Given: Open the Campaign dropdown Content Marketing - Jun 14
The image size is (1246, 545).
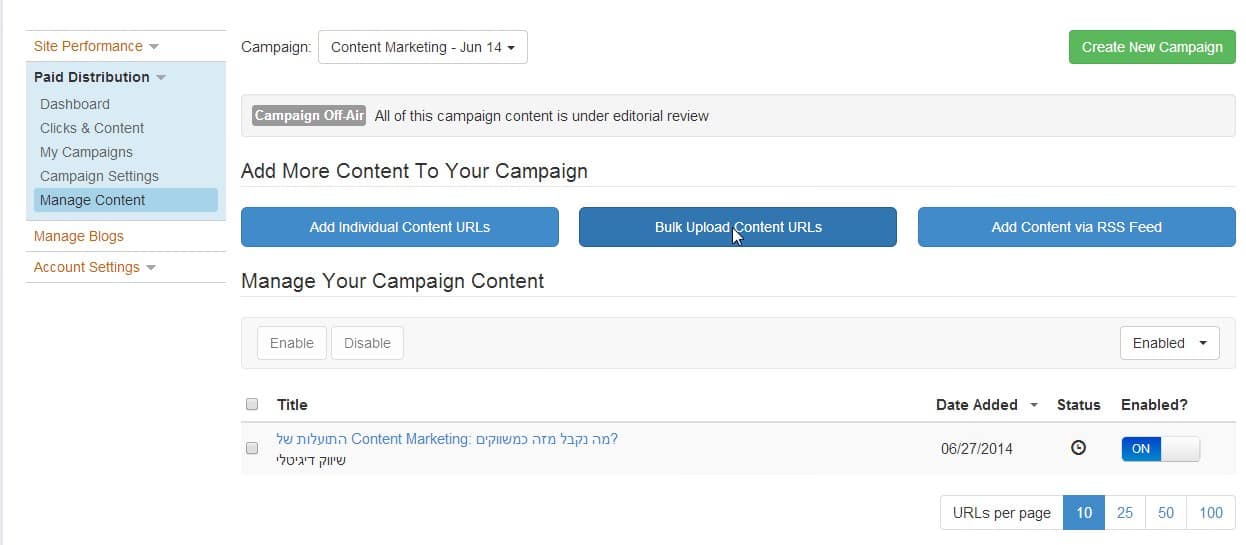Looking at the screenshot, I should (x=423, y=47).
